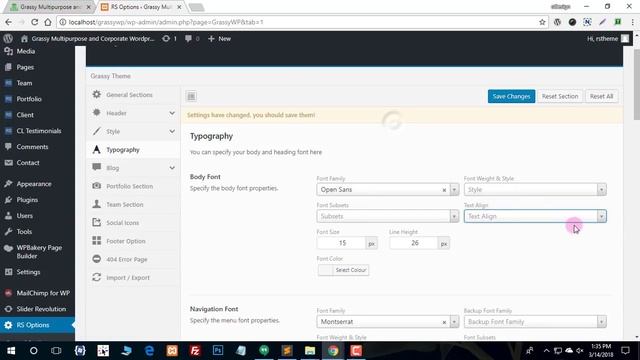
Task: Click the browser address bar
Action: [302, 22]
